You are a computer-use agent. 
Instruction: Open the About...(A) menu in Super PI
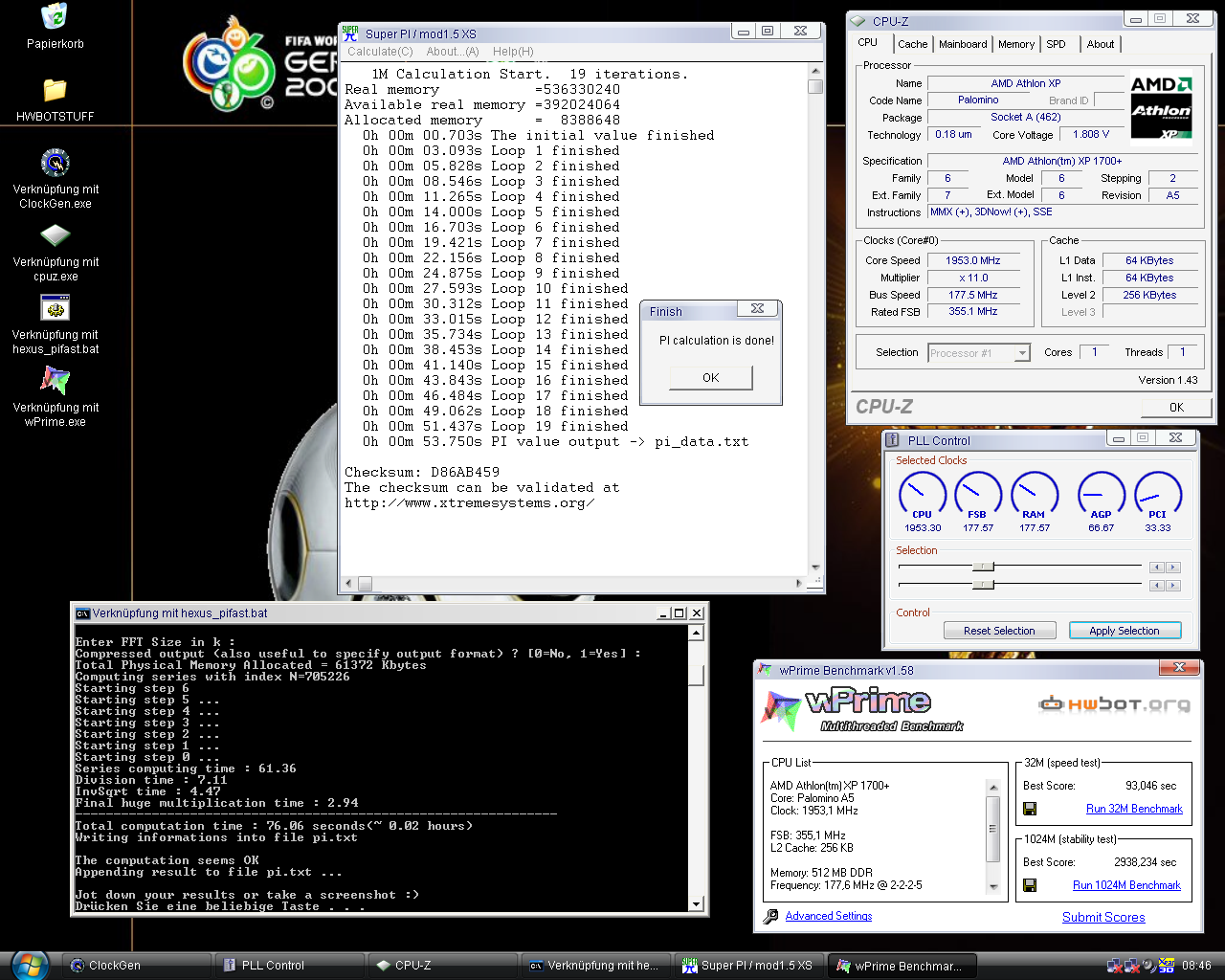453,52
